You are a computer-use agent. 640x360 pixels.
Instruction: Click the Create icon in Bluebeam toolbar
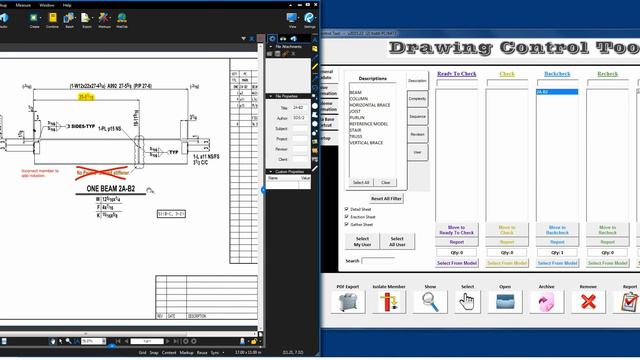[33, 18]
